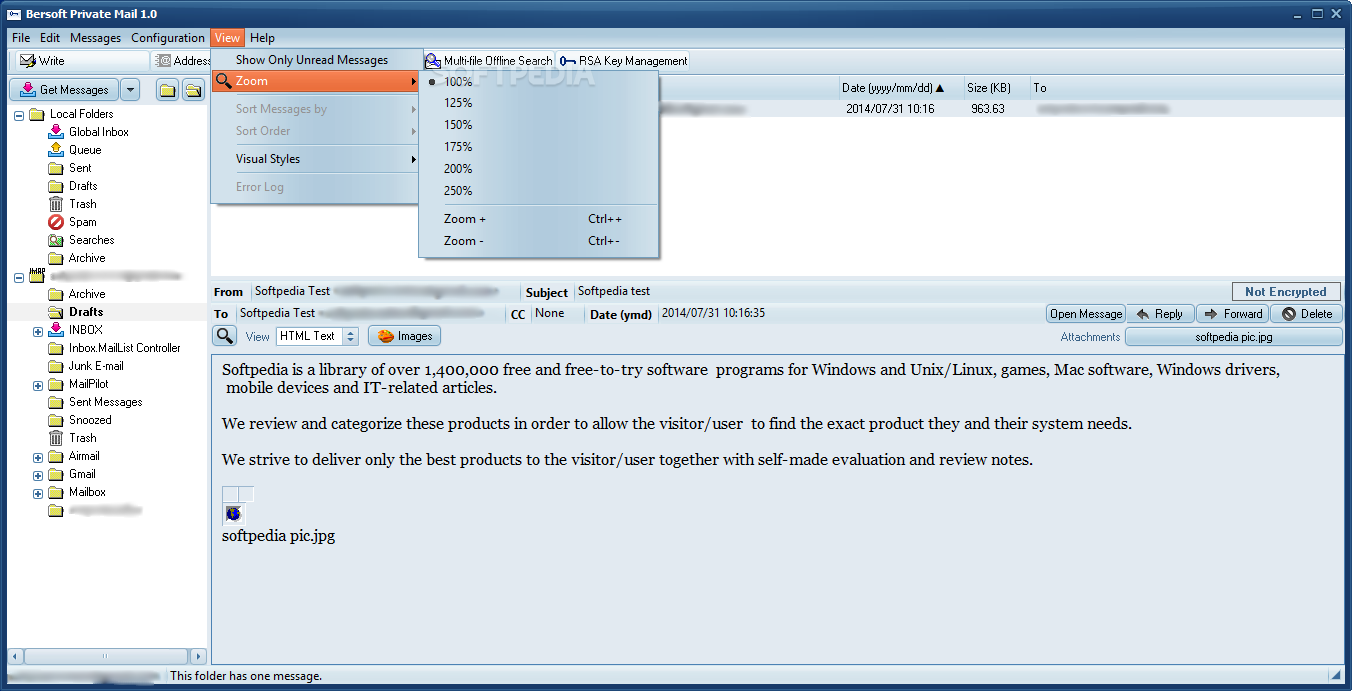Screen dimensions: 1352x691
Task: Open Junk E-mail folder
Action: (96, 366)
